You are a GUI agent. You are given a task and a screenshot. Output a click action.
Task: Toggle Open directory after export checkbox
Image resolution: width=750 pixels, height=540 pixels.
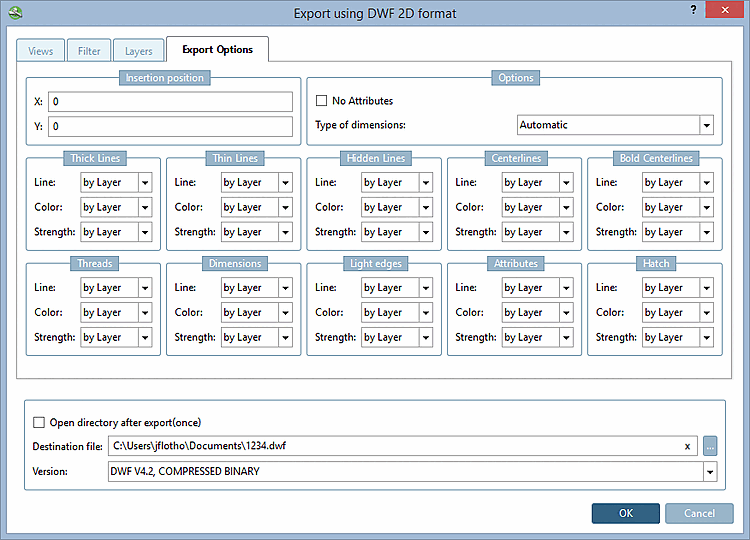coord(40,422)
